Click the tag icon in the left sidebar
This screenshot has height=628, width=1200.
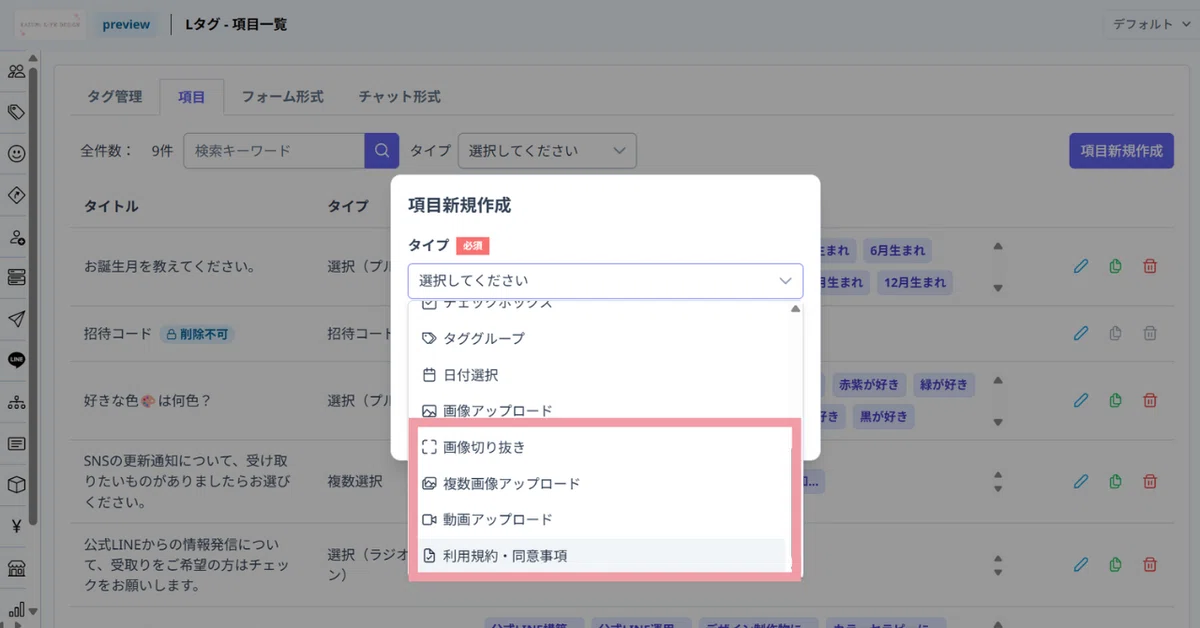click(16, 112)
